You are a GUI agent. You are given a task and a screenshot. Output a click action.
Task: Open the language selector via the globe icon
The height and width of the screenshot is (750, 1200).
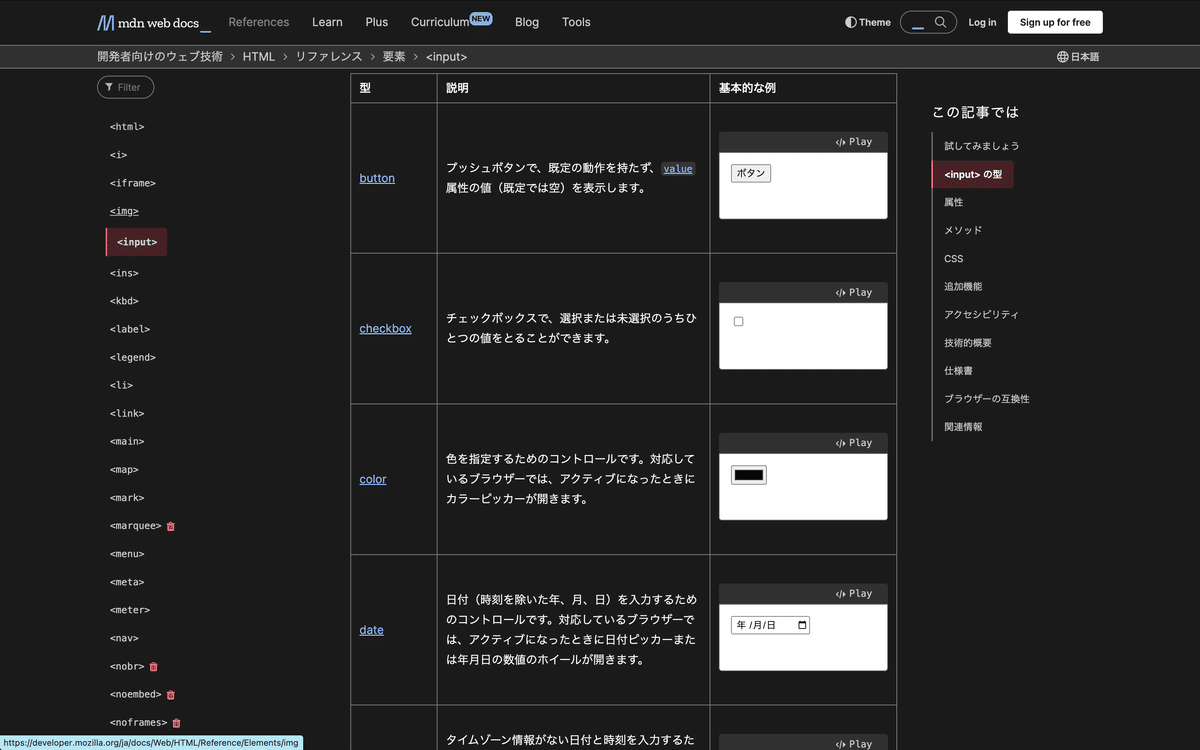click(x=1061, y=57)
